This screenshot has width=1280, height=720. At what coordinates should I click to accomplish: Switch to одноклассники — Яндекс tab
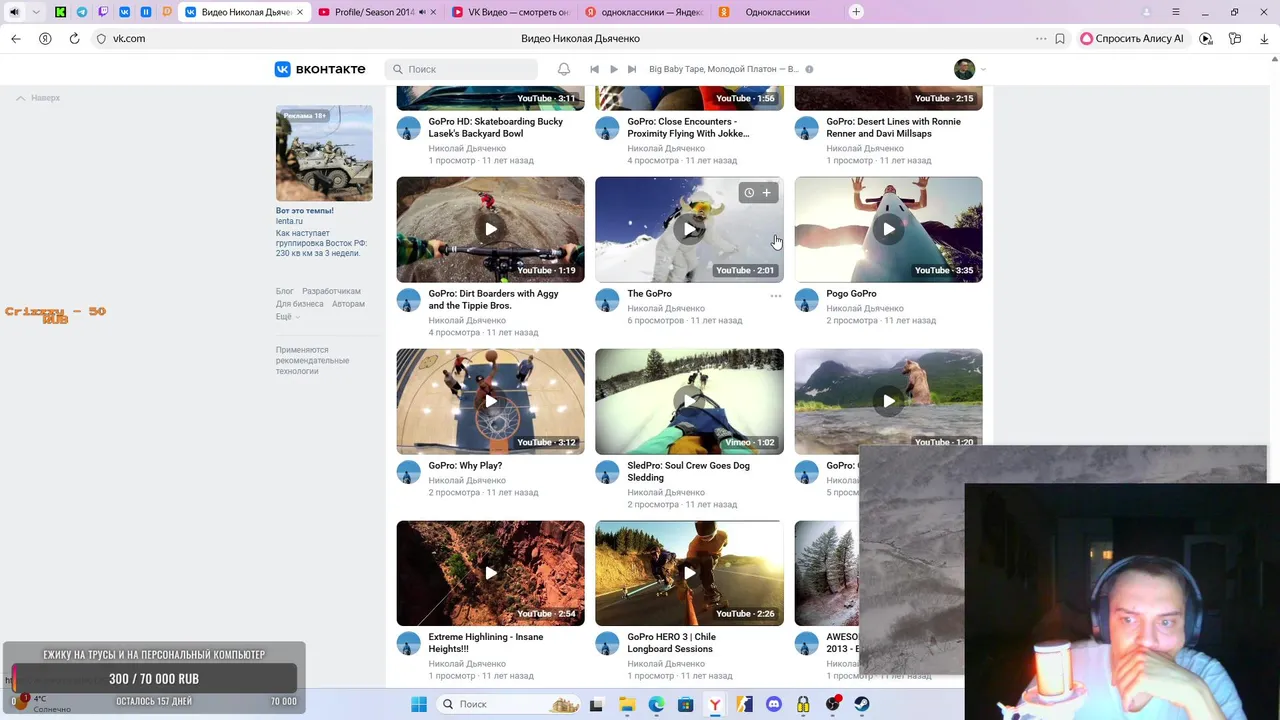(x=643, y=12)
